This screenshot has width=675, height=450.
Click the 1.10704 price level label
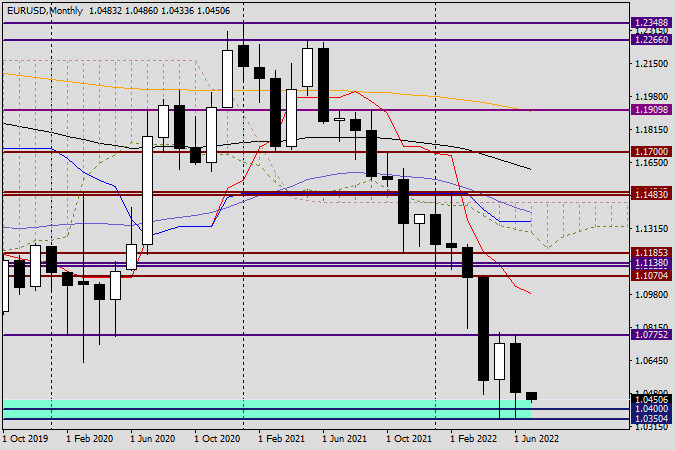point(652,276)
